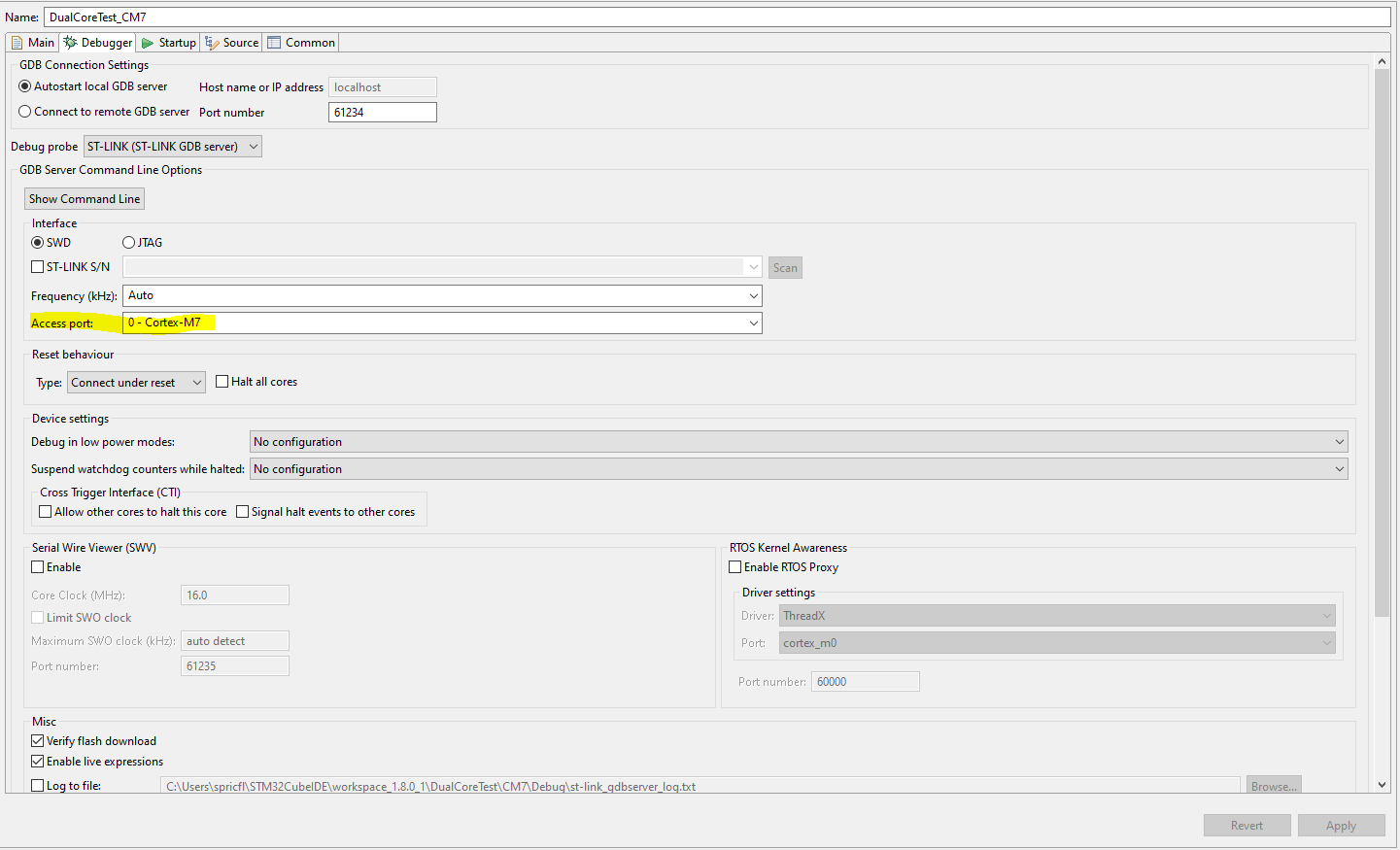Check the Log to file box
This screenshot has height=850, width=1400.
pyautogui.click(x=38, y=786)
